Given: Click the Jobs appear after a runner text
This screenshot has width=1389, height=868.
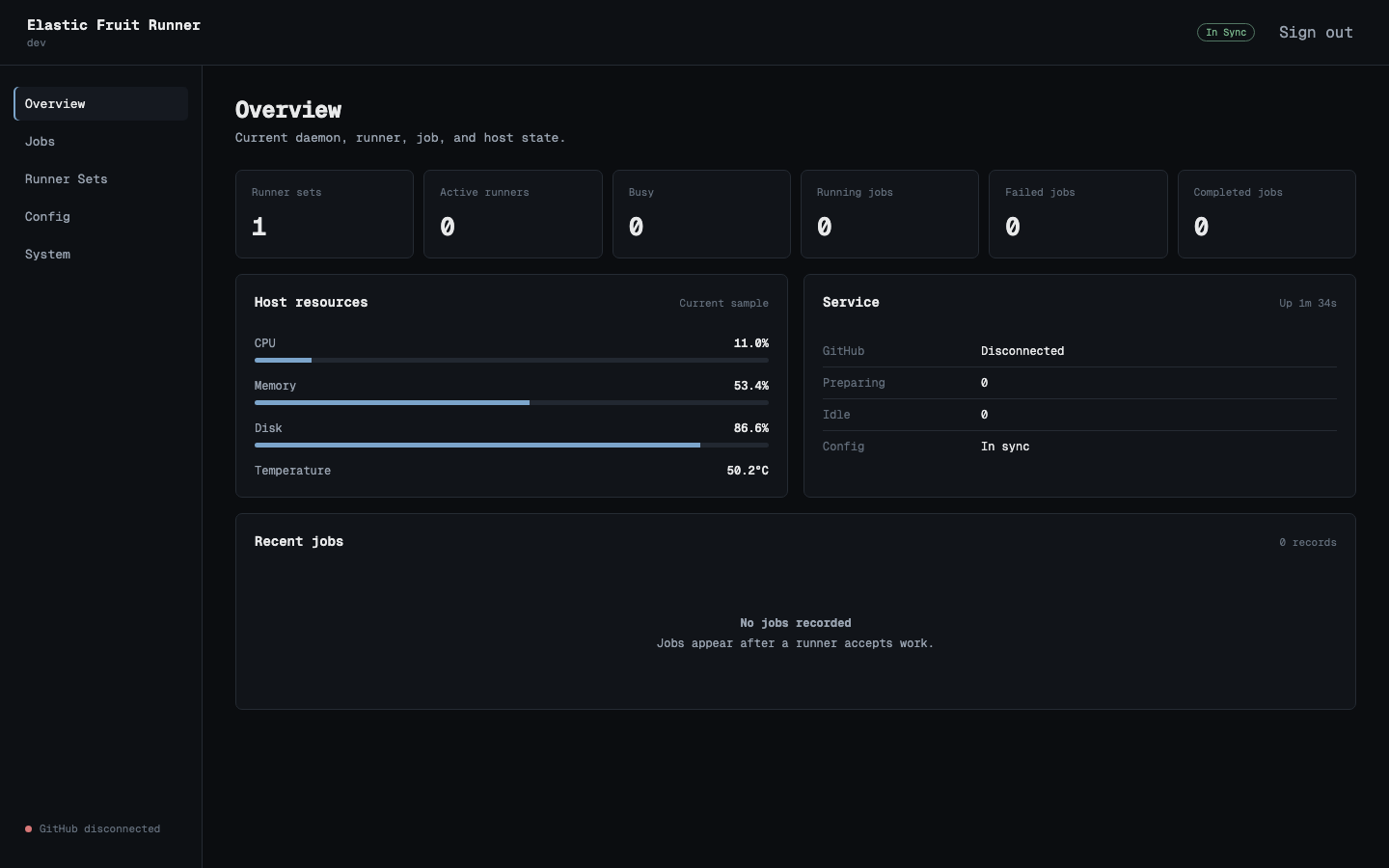Looking at the screenshot, I should (x=796, y=643).
